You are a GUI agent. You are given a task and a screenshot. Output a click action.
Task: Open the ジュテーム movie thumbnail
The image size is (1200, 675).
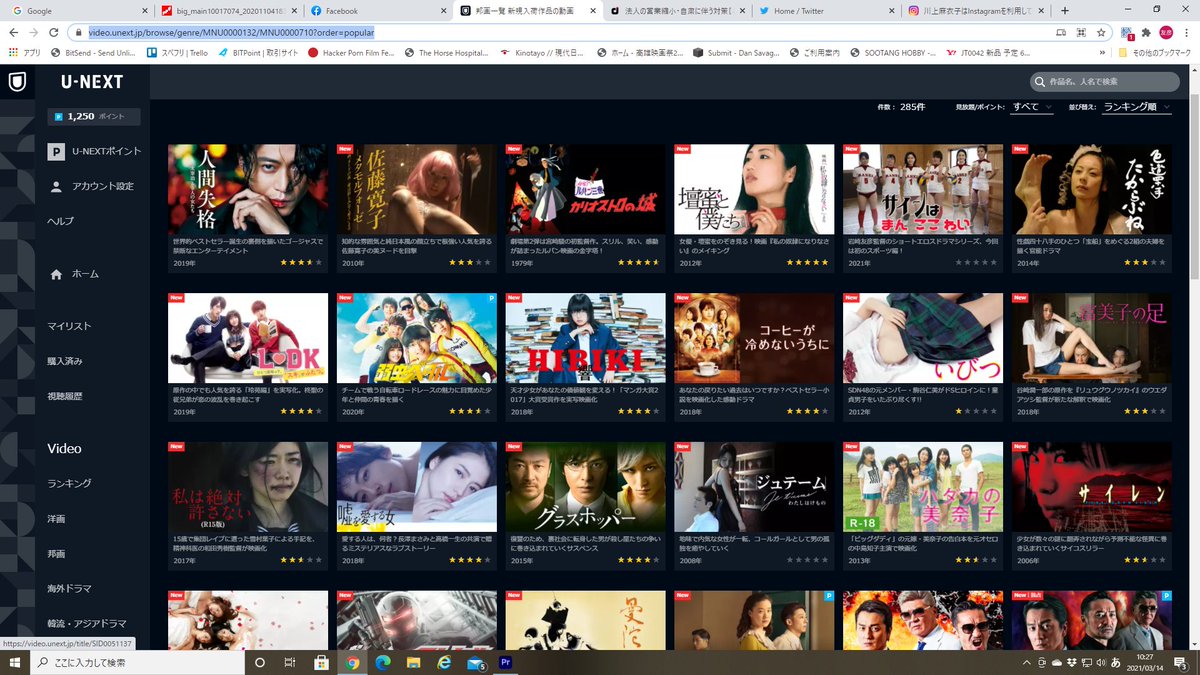click(755, 487)
